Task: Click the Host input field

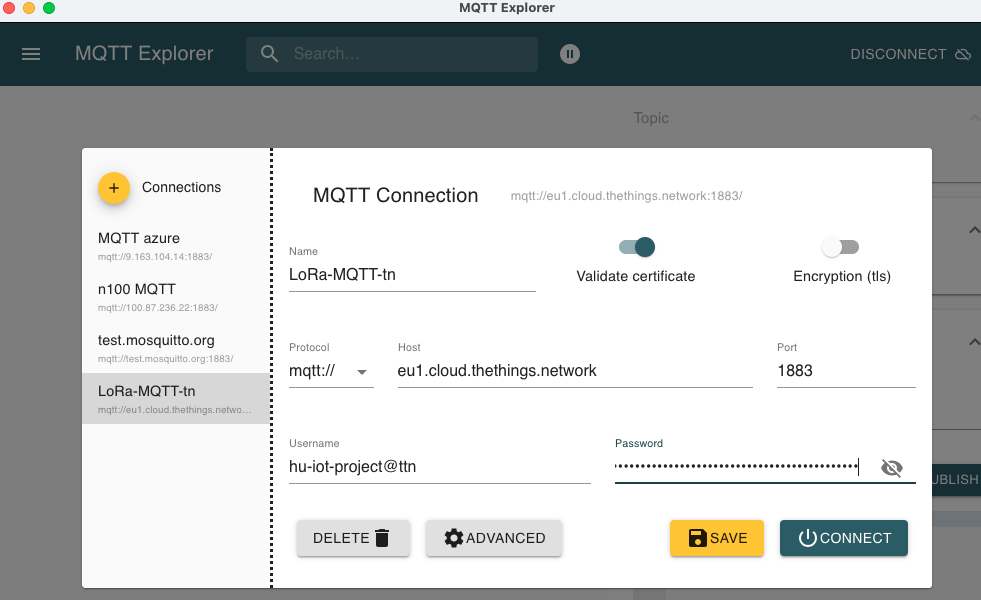Action: click(575, 371)
